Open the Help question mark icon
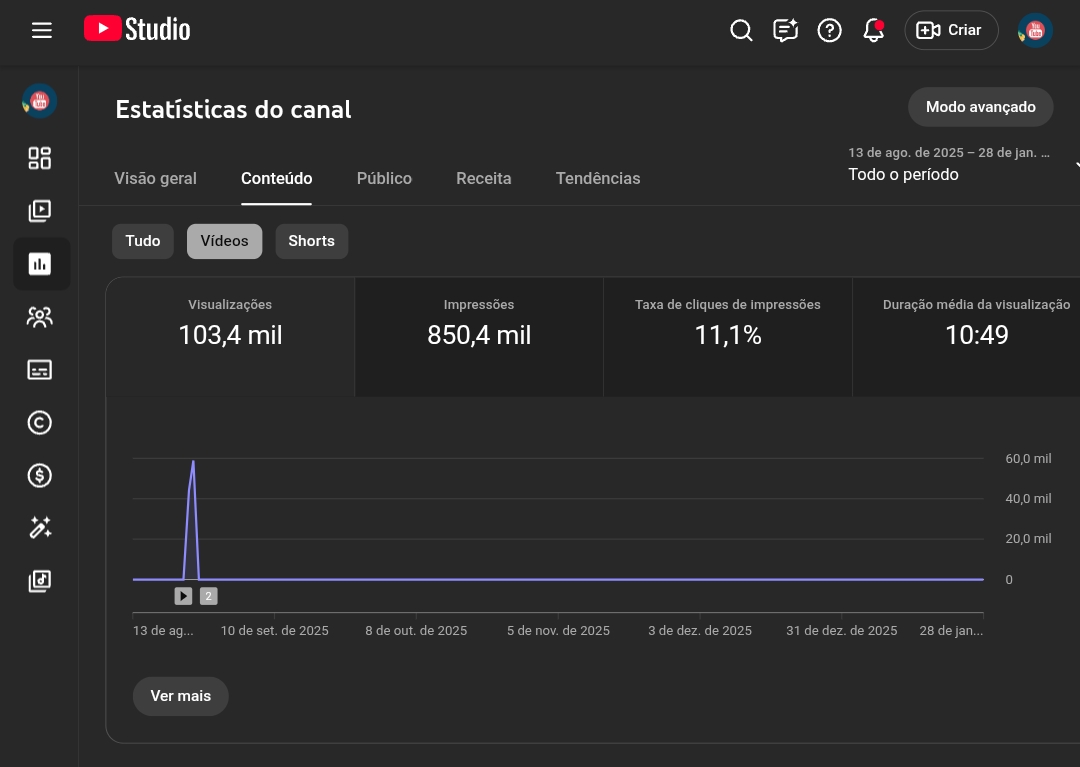This screenshot has height=767, width=1080. pyautogui.click(x=829, y=30)
